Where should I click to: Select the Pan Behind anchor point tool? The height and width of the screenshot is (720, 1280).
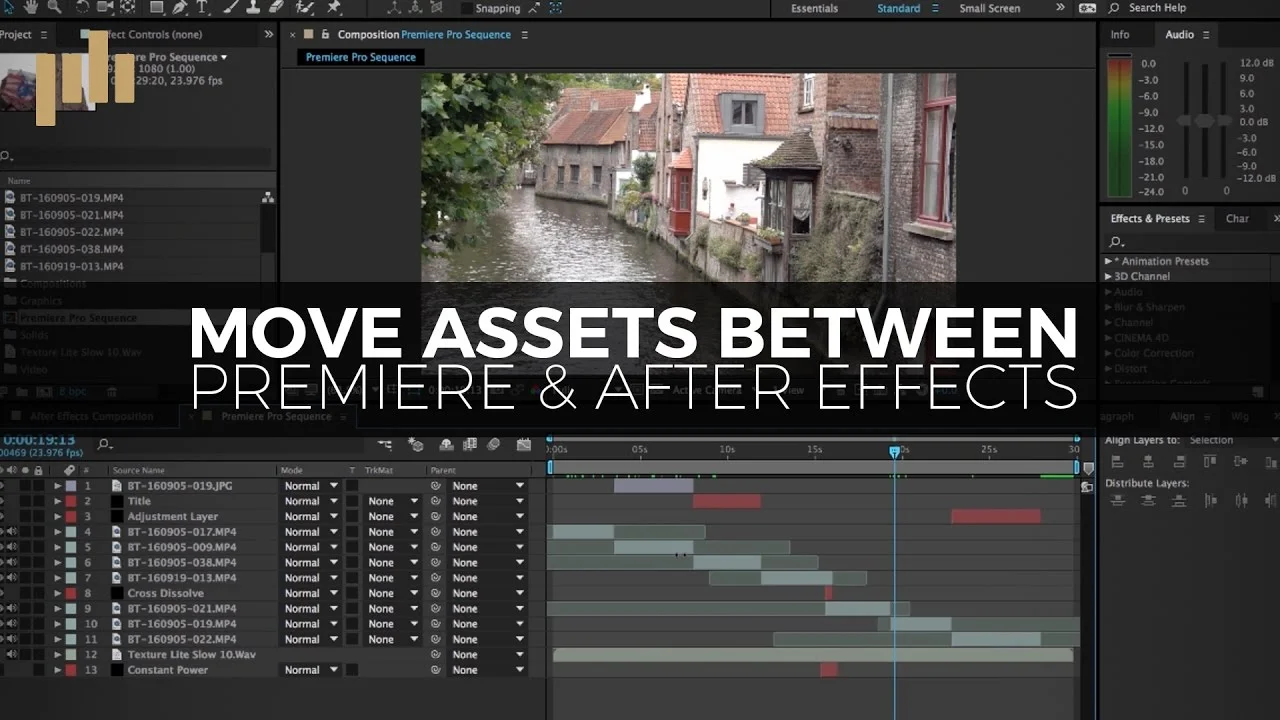[128, 7]
